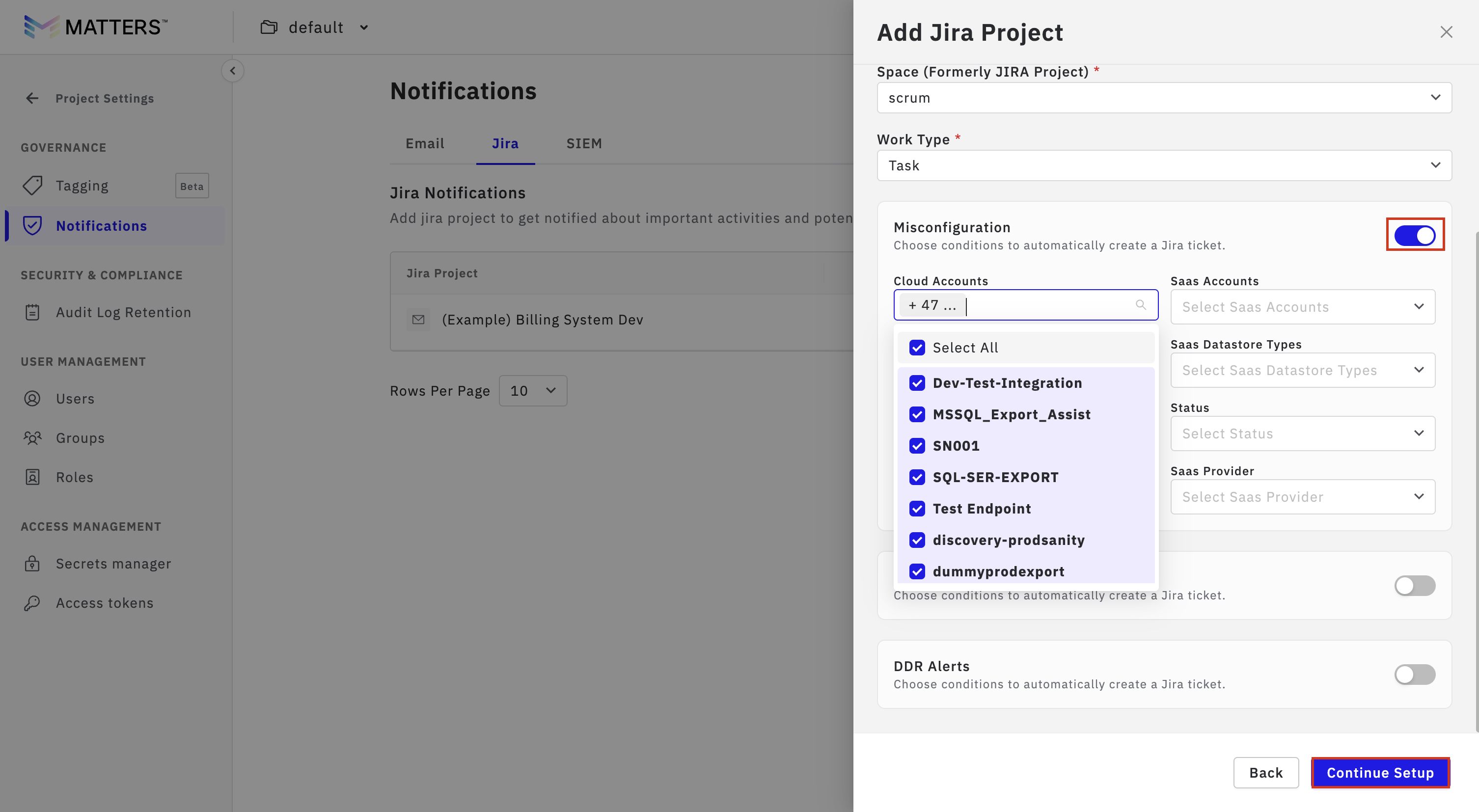
Task: Disable the Misconfiguration toggle
Action: click(1414, 235)
